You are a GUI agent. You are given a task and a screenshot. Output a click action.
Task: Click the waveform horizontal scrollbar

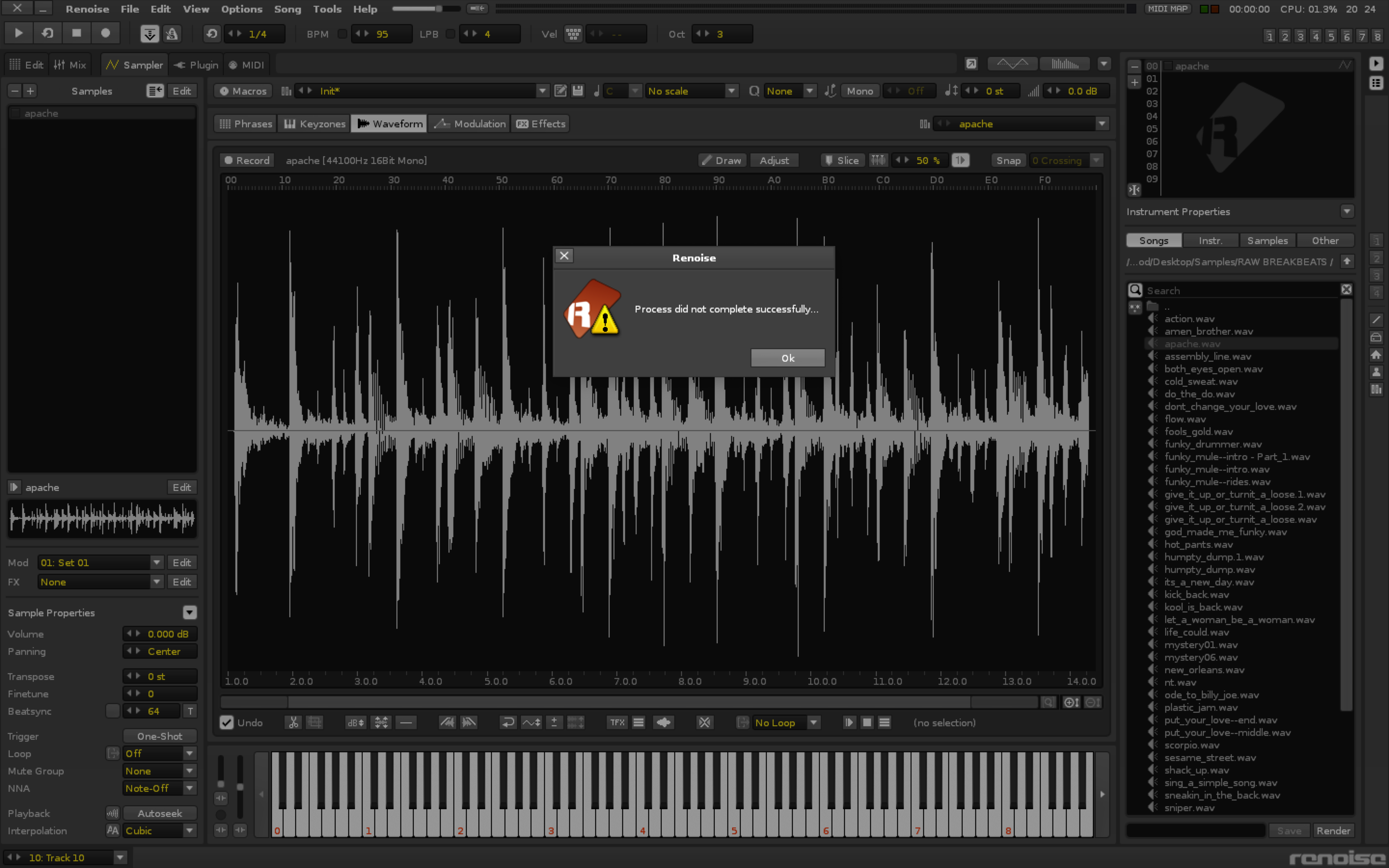[x=629, y=702]
